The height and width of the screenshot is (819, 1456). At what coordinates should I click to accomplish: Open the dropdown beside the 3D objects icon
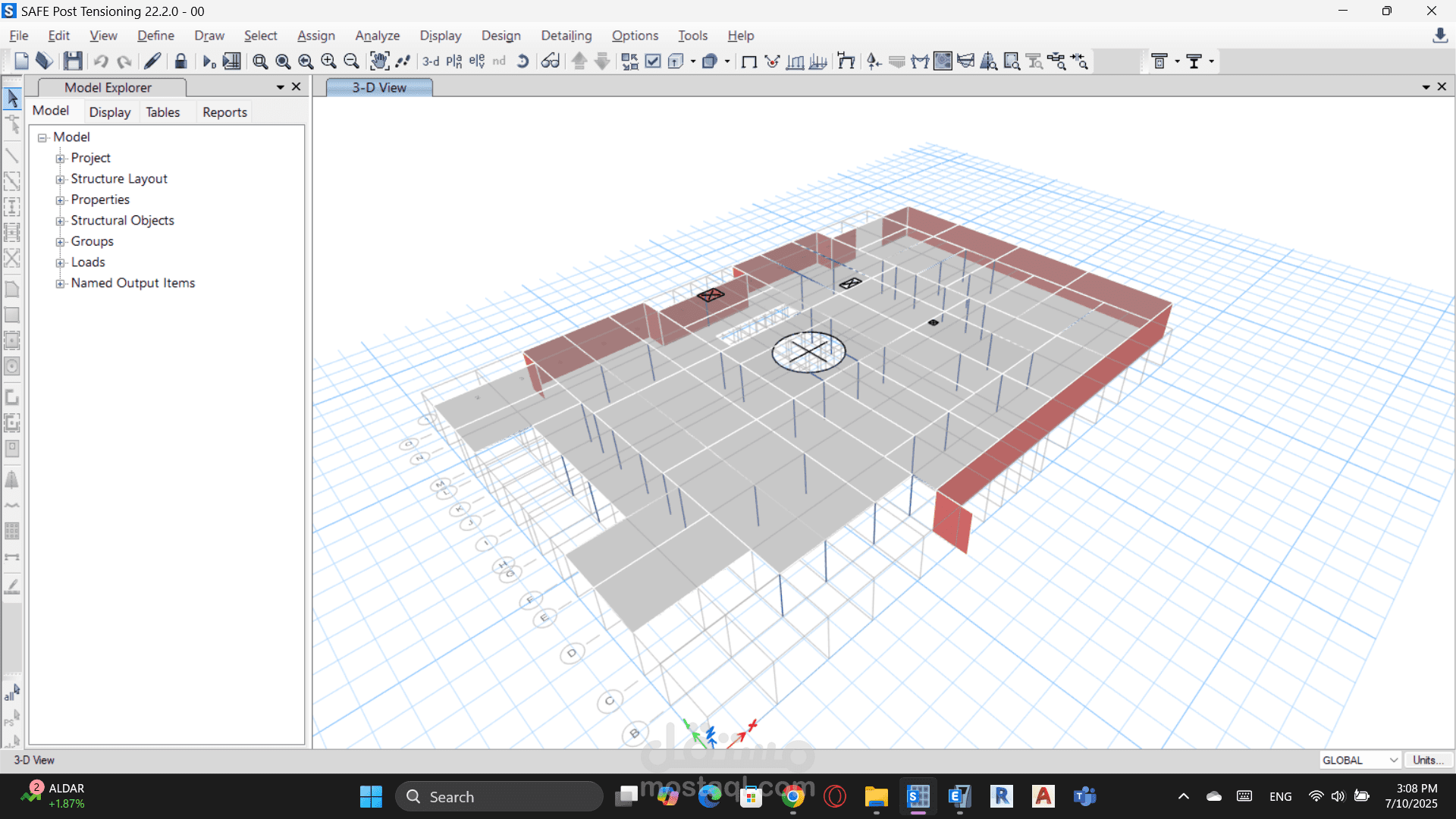pyautogui.click(x=727, y=61)
